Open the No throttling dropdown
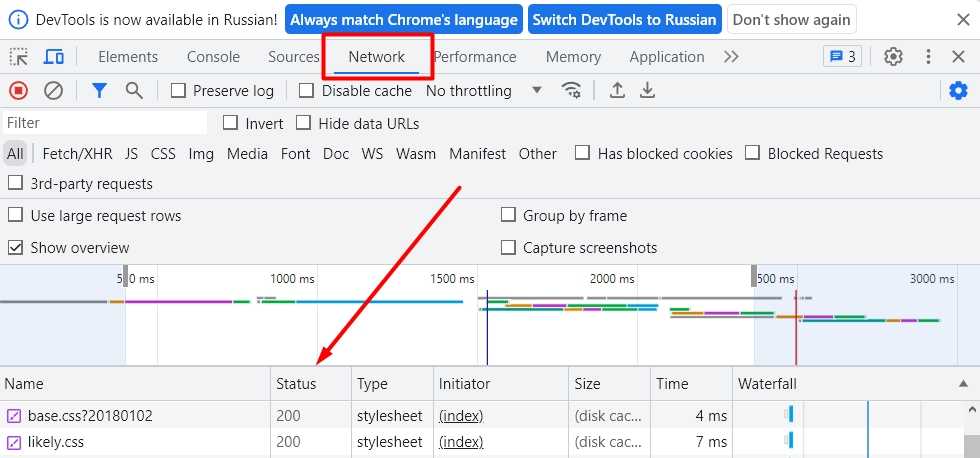 click(483, 91)
